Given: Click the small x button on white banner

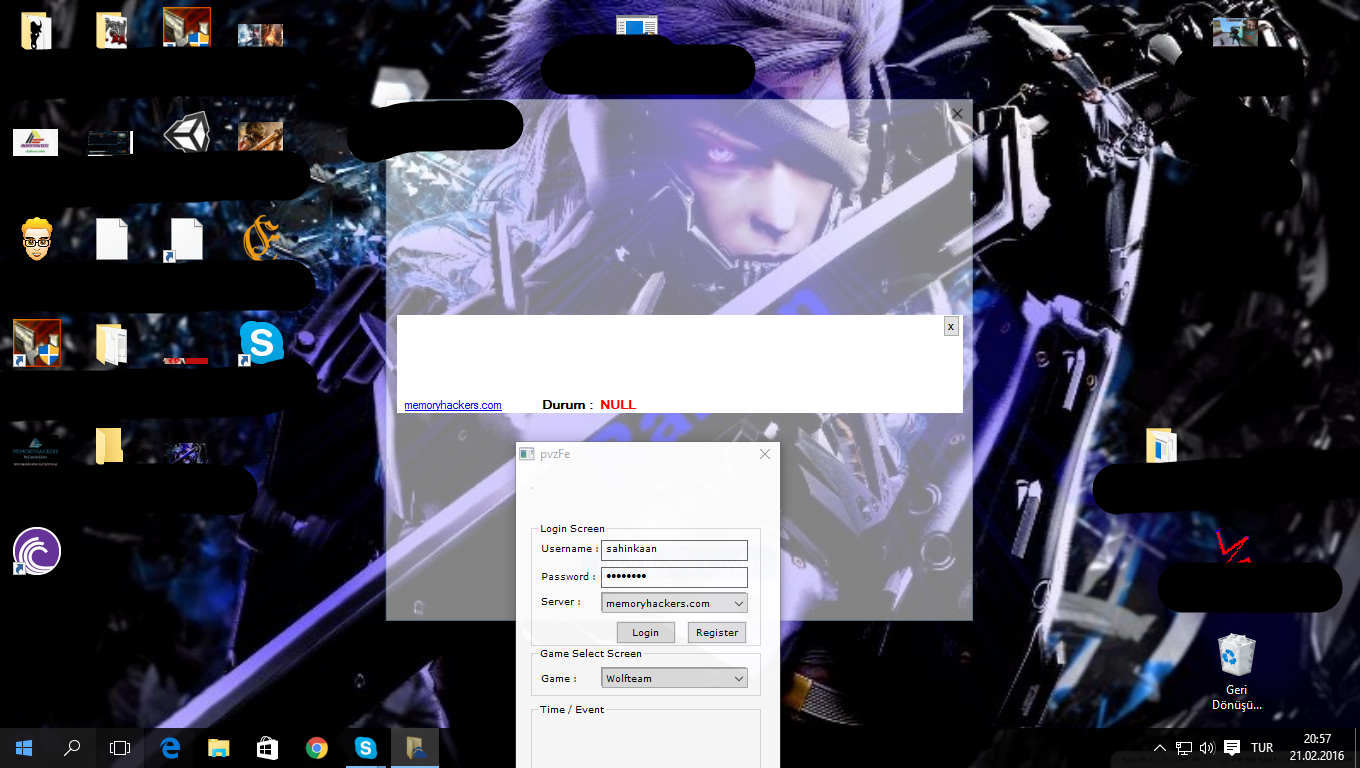Looking at the screenshot, I should point(951,326).
